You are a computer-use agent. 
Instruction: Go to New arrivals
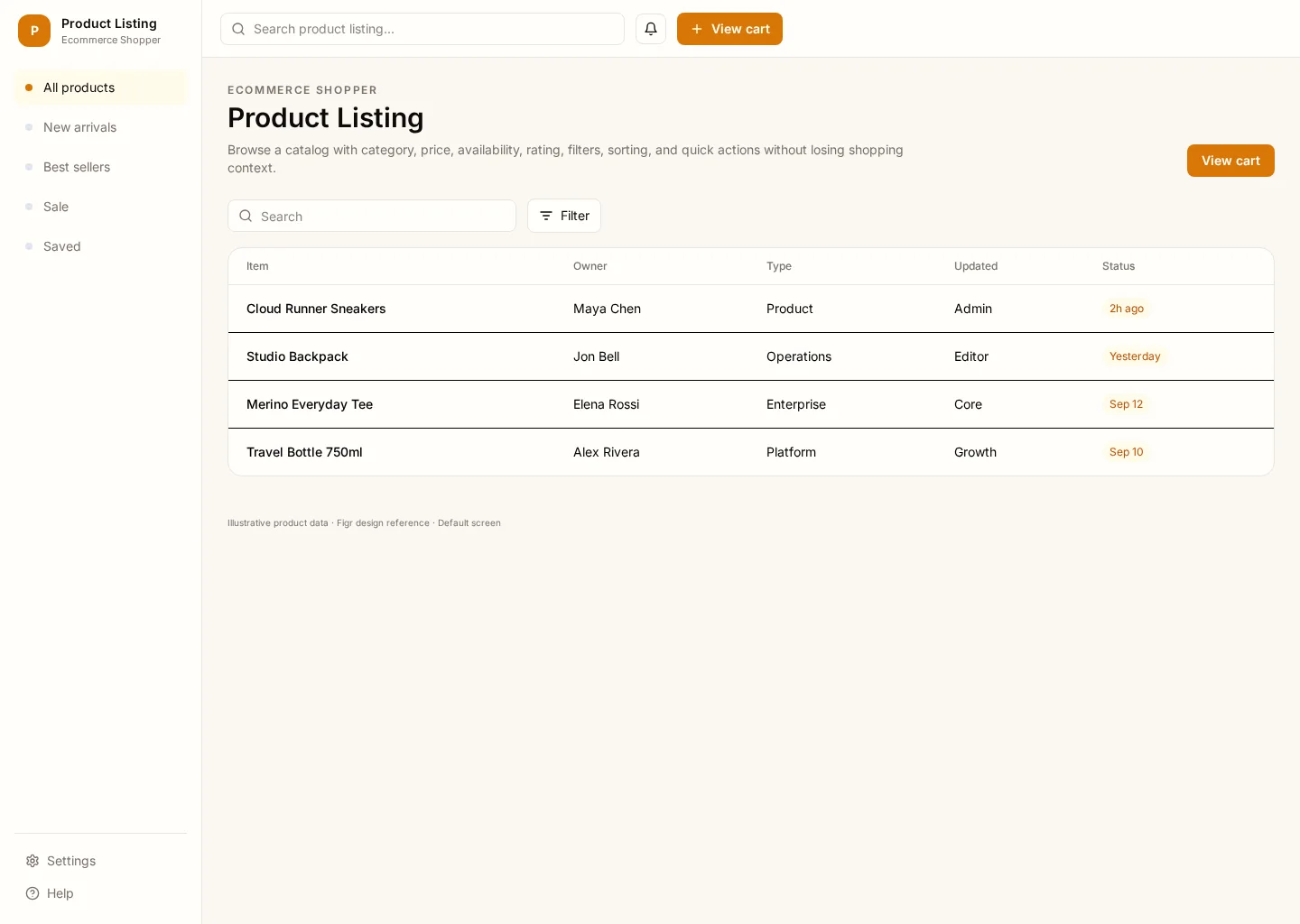pos(101,127)
